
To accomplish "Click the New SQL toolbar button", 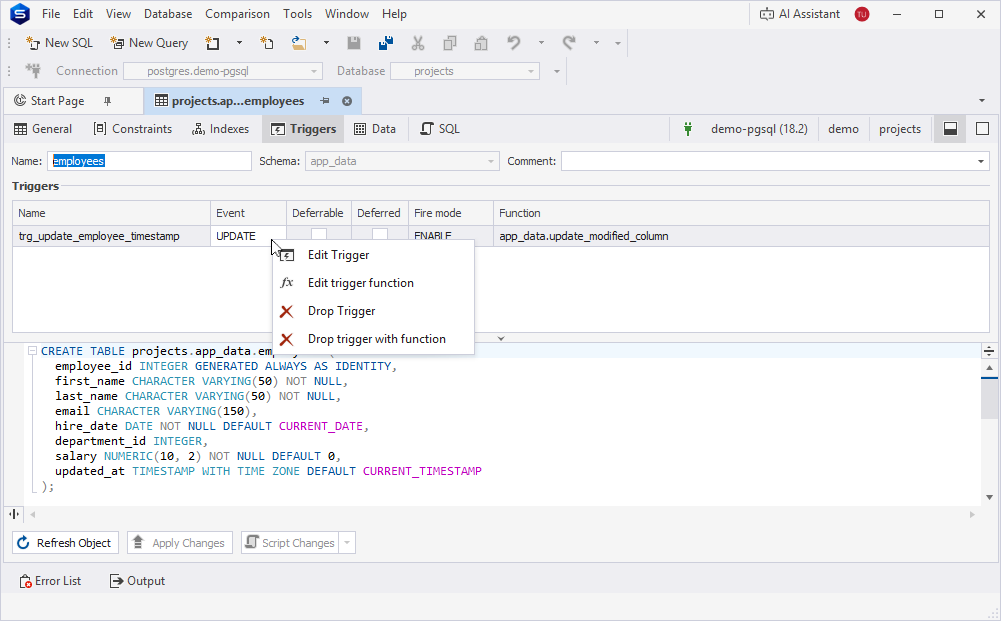I will [x=59, y=43].
